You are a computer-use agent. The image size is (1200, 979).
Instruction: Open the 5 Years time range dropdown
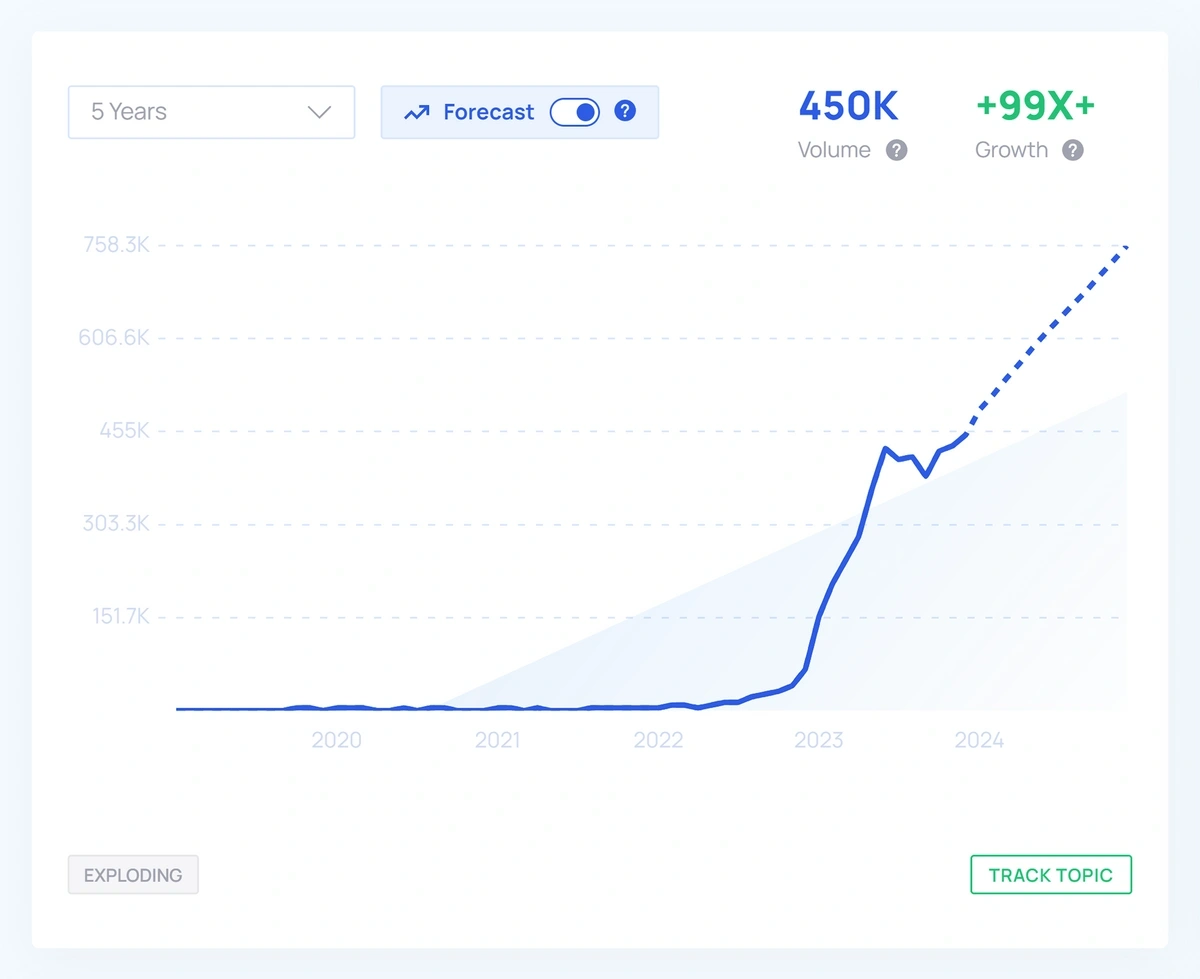pyautogui.click(x=211, y=112)
